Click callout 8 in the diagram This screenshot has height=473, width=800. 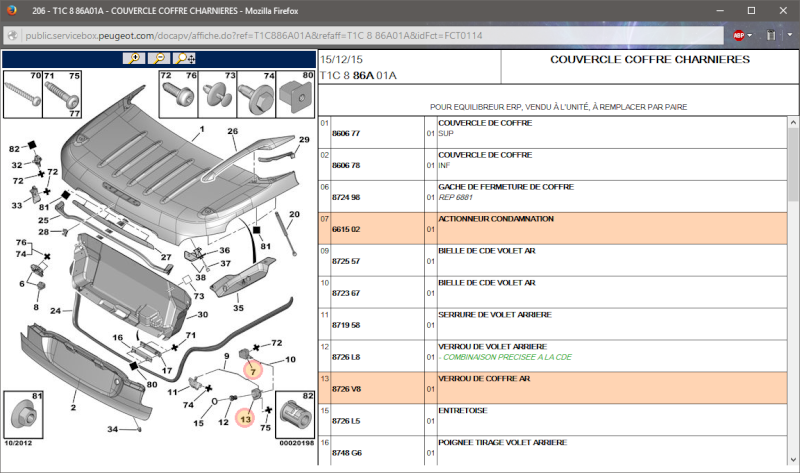pyautogui.click(x=36, y=307)
